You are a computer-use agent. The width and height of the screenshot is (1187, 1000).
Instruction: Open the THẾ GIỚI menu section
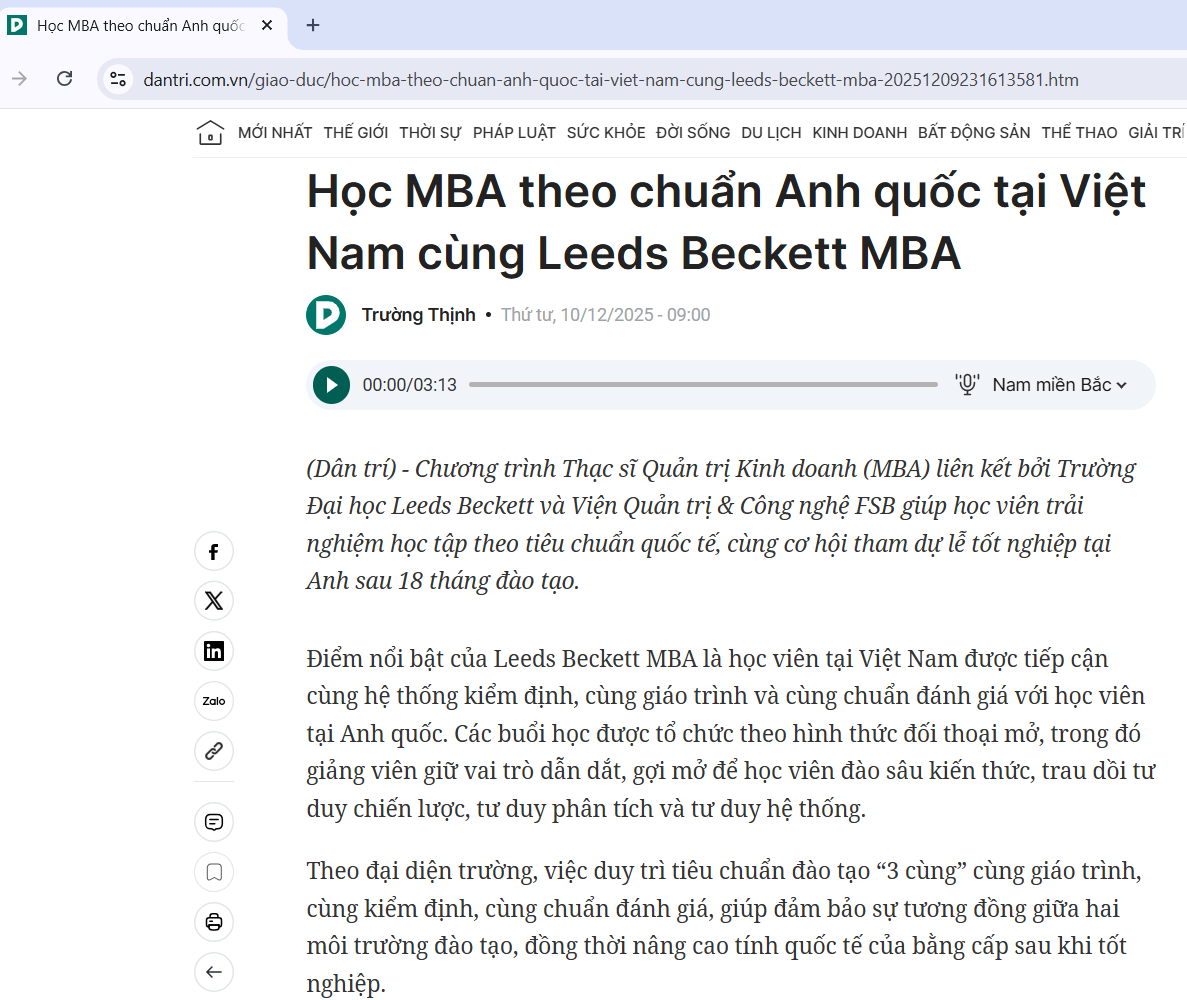(355, 133)
